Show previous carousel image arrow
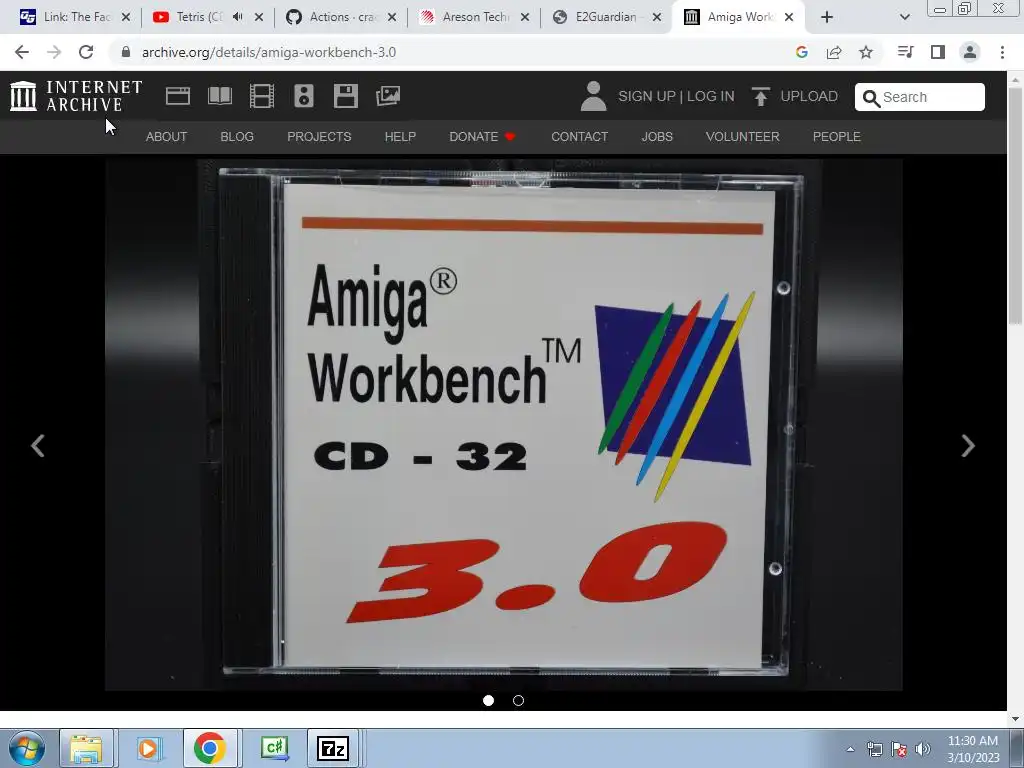Screen dimensions: 1024x768 [x=38, y=446]
